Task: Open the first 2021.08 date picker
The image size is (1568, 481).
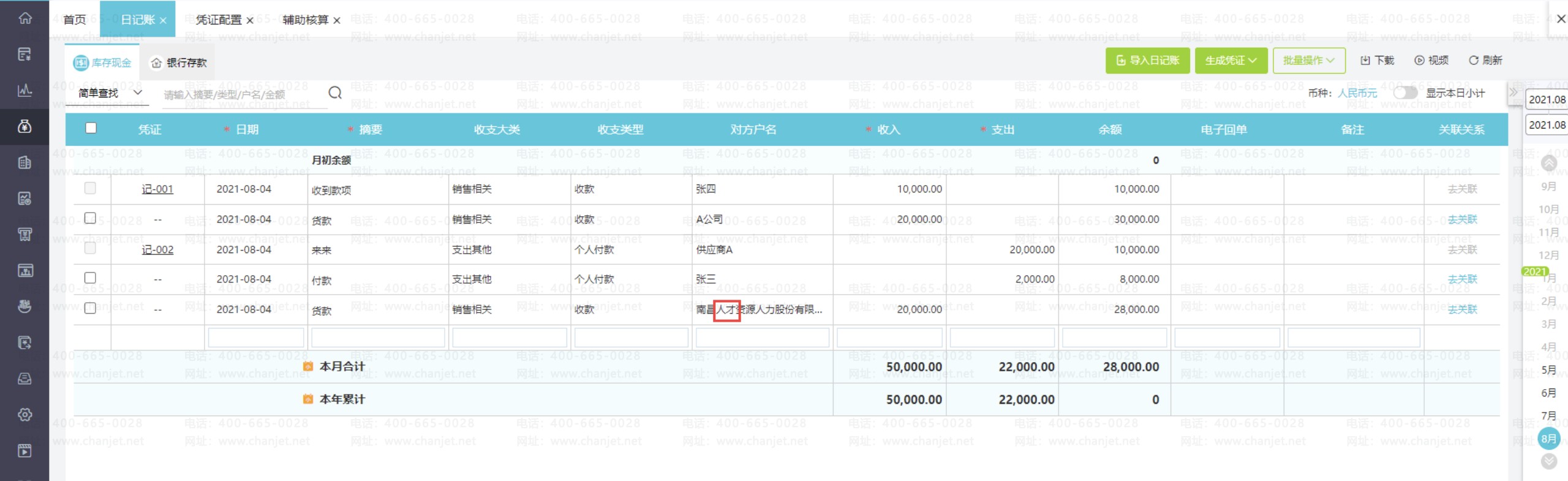Action: pos(1547,99)
